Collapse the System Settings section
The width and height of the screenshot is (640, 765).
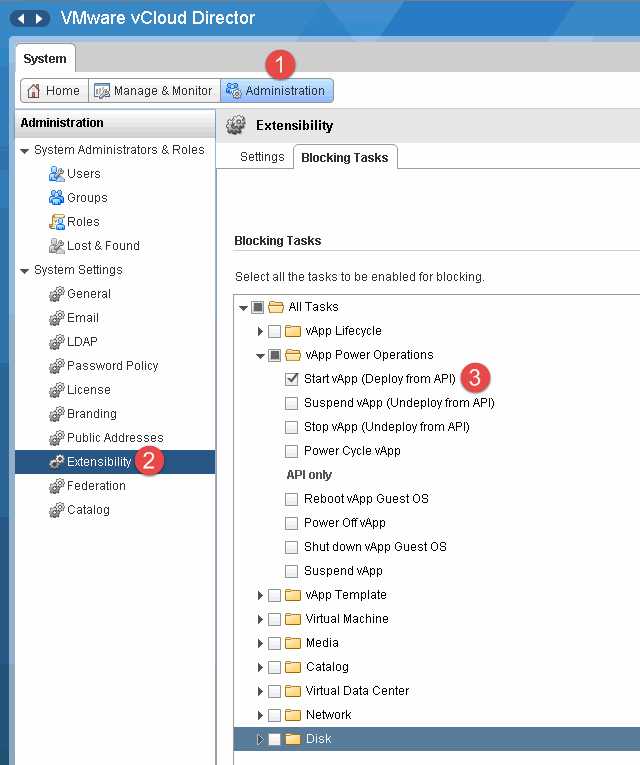(x=25, y=271)
